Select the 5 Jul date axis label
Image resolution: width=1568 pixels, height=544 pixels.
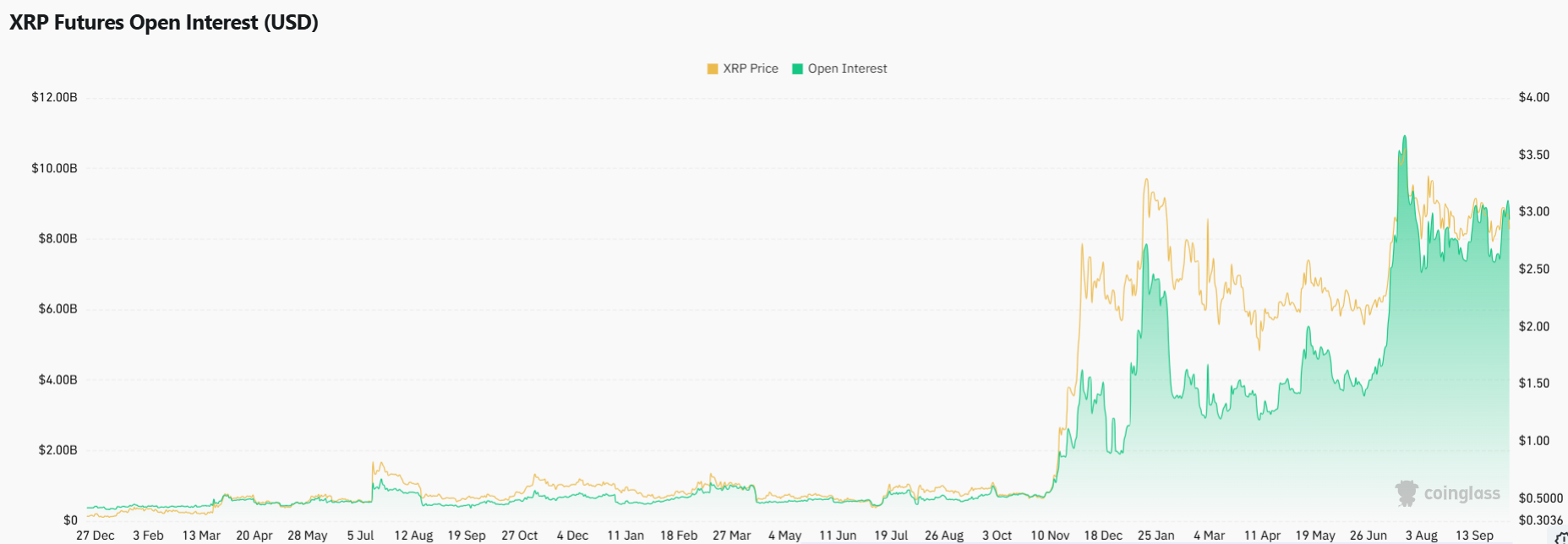(360, 536)
